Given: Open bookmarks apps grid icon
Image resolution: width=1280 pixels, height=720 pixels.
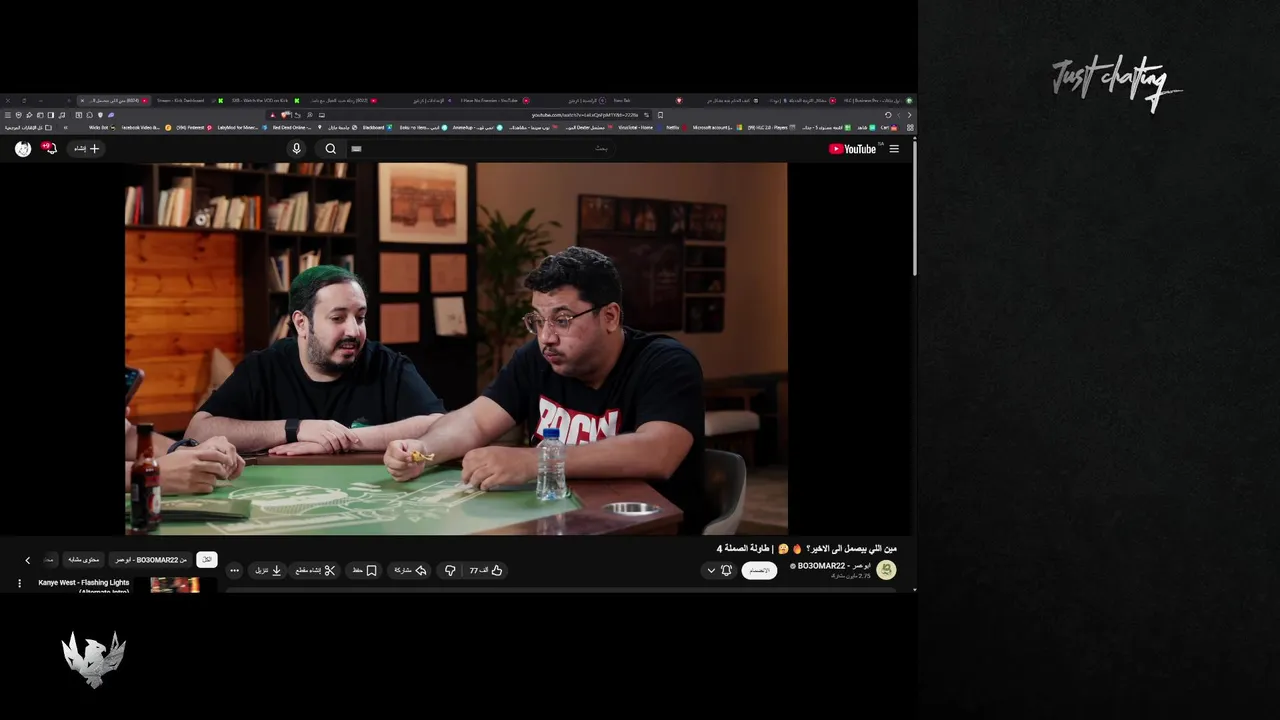Looking at the screenshot, I should pos(911,127).
